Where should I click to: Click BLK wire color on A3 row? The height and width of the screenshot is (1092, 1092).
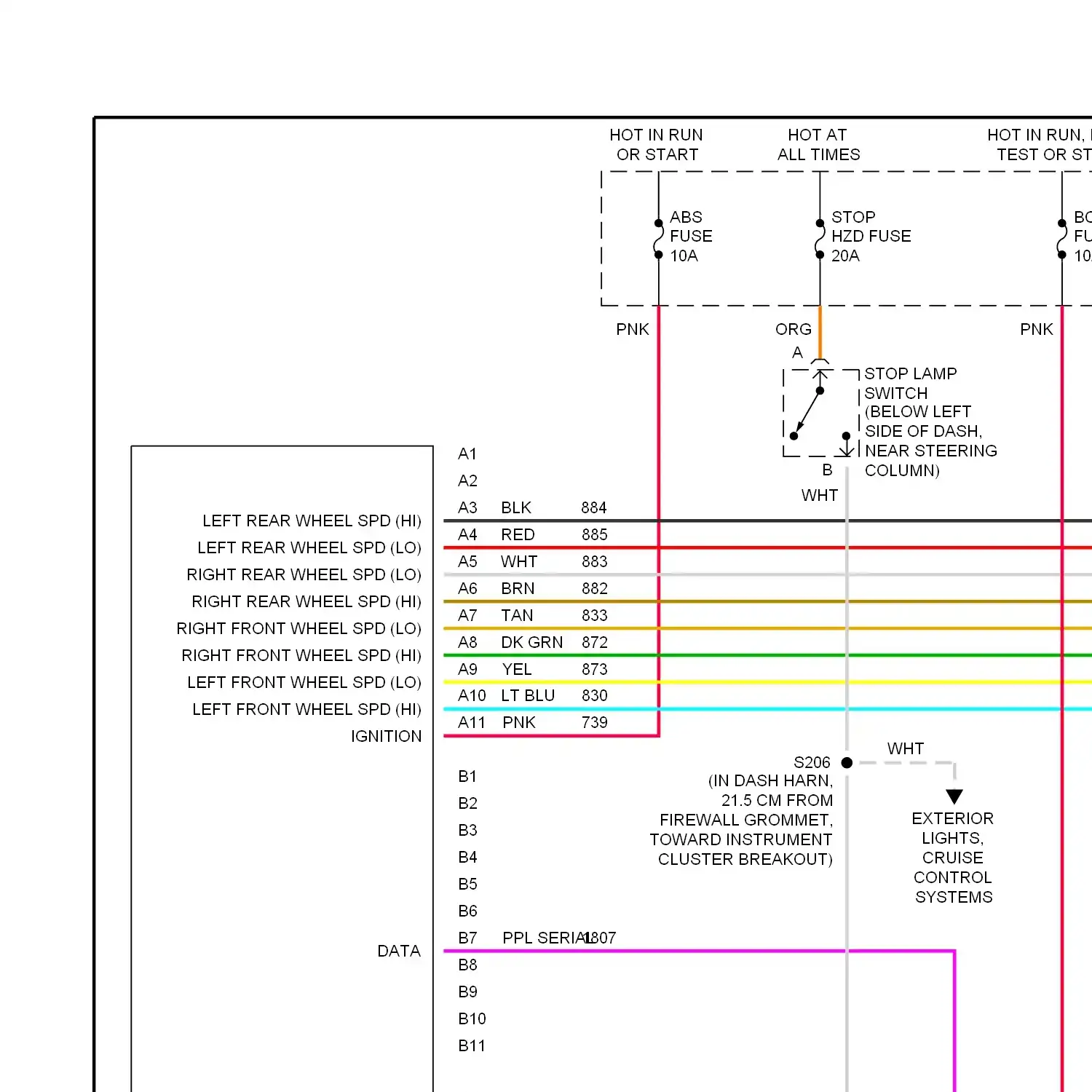(516, 508)
